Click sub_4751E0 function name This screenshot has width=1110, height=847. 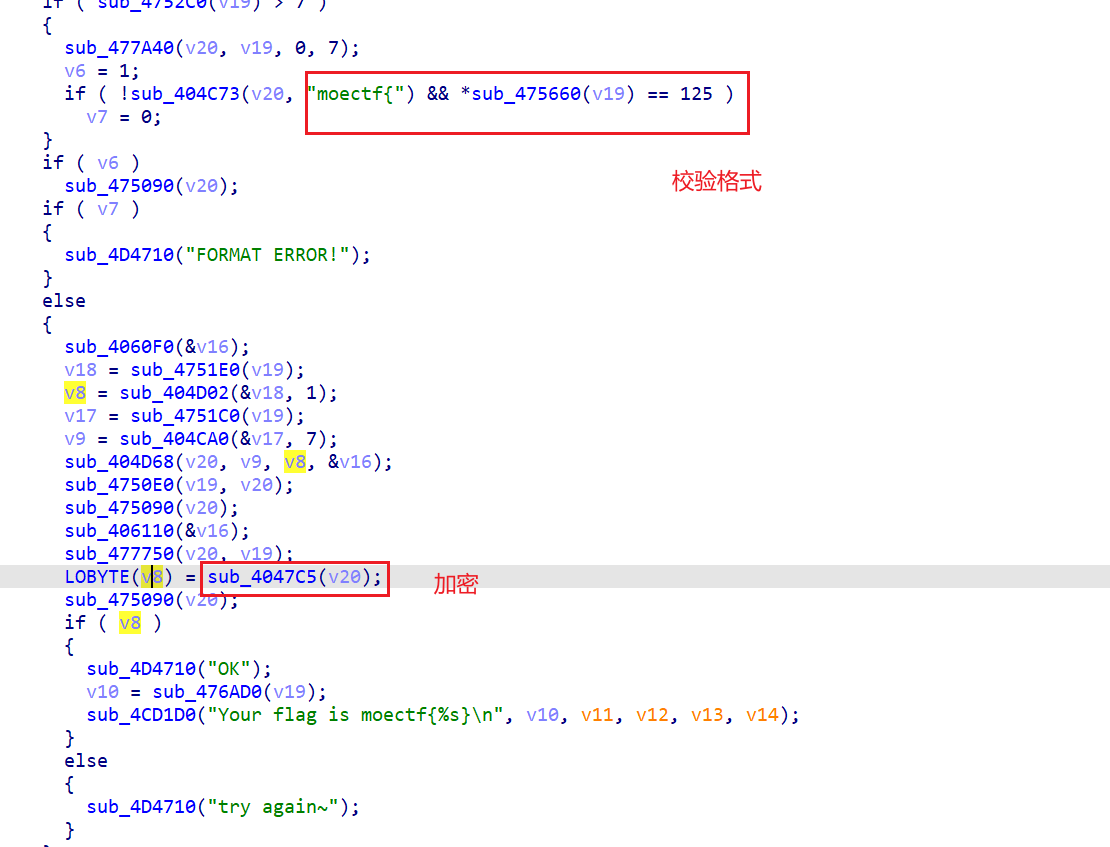(185, 370)
